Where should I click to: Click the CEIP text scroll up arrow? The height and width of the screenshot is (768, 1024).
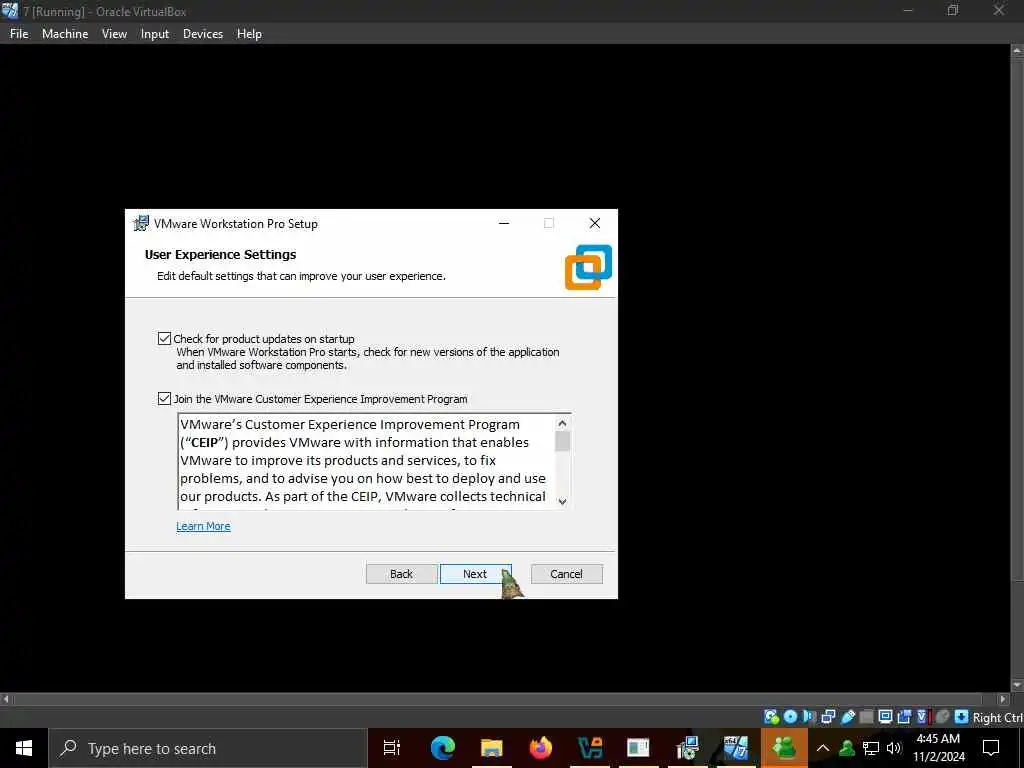[562, 423]
